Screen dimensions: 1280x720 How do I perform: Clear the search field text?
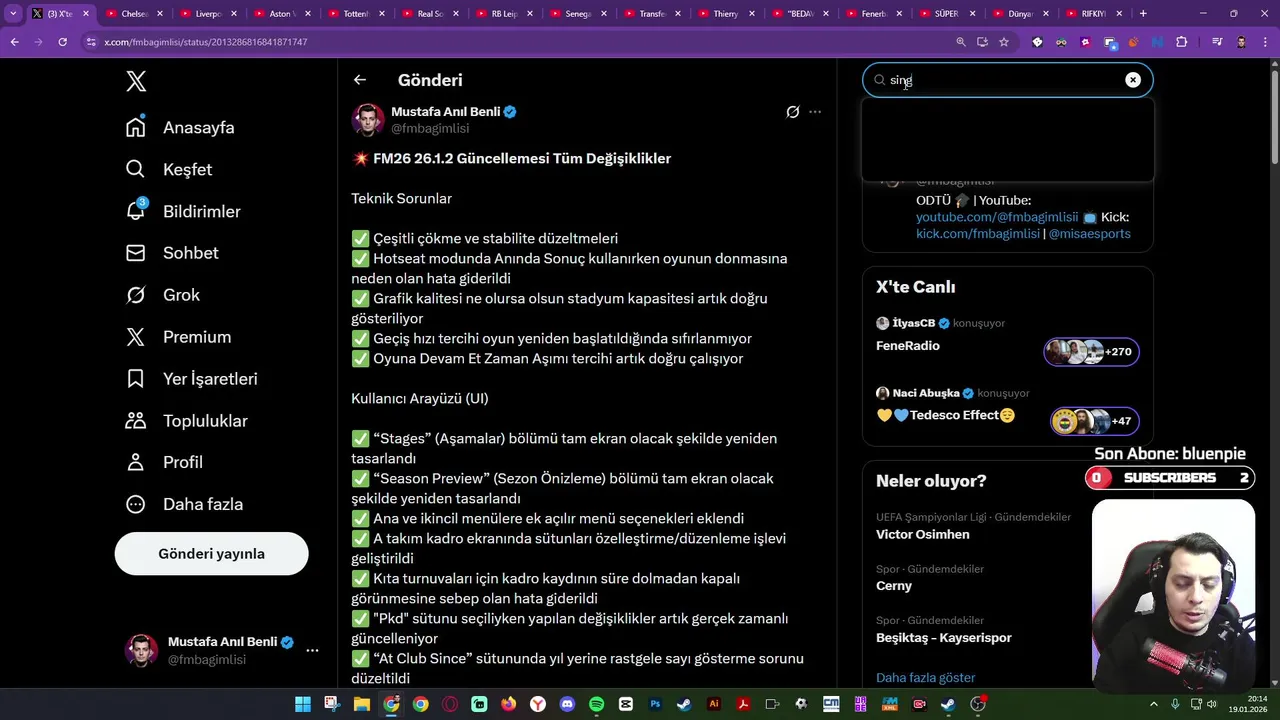coord(1132,80)
